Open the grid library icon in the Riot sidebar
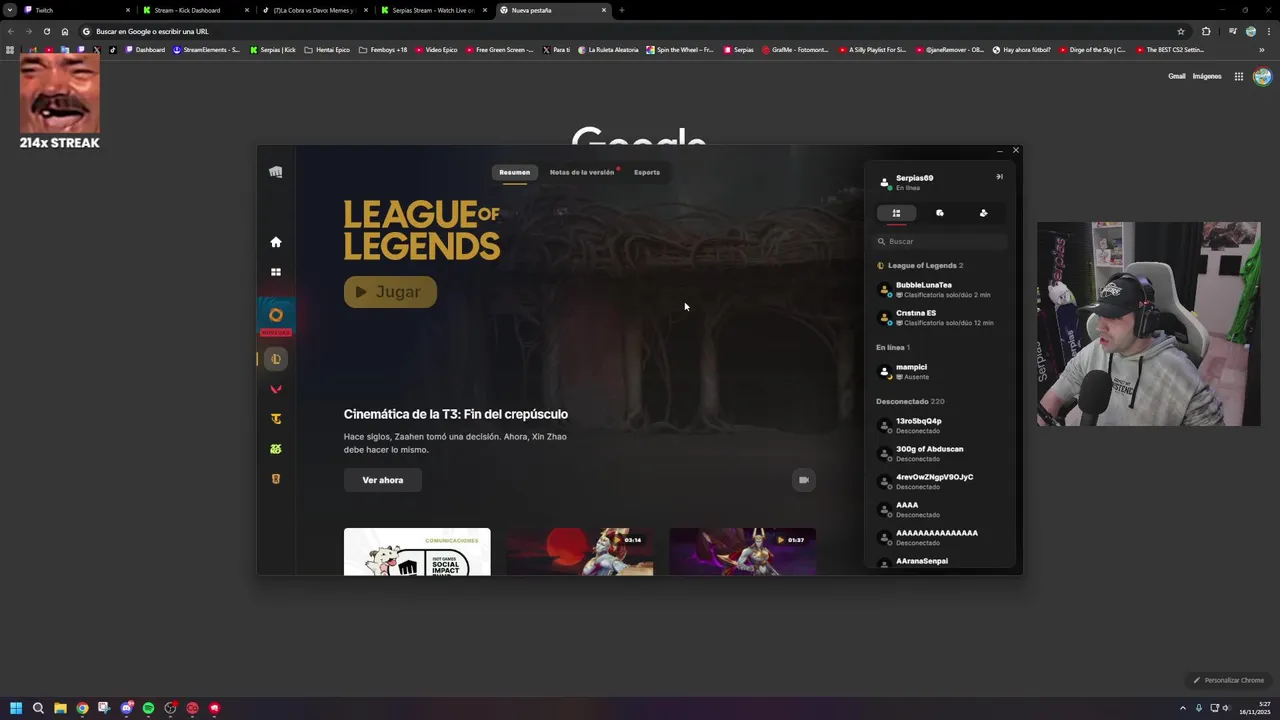1280x720 pixels. tap(276, 272)
